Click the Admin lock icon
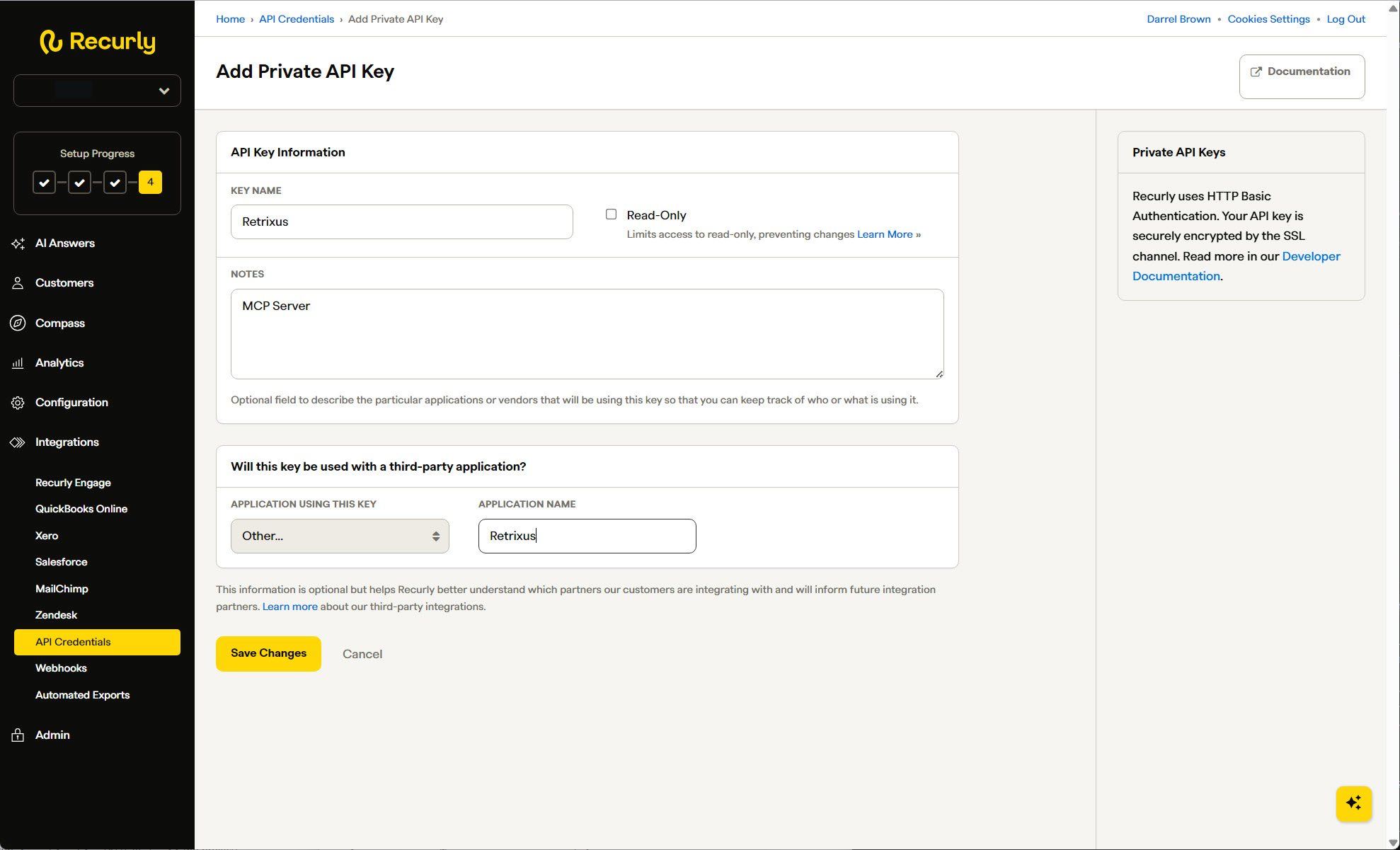 click(18, 735)
